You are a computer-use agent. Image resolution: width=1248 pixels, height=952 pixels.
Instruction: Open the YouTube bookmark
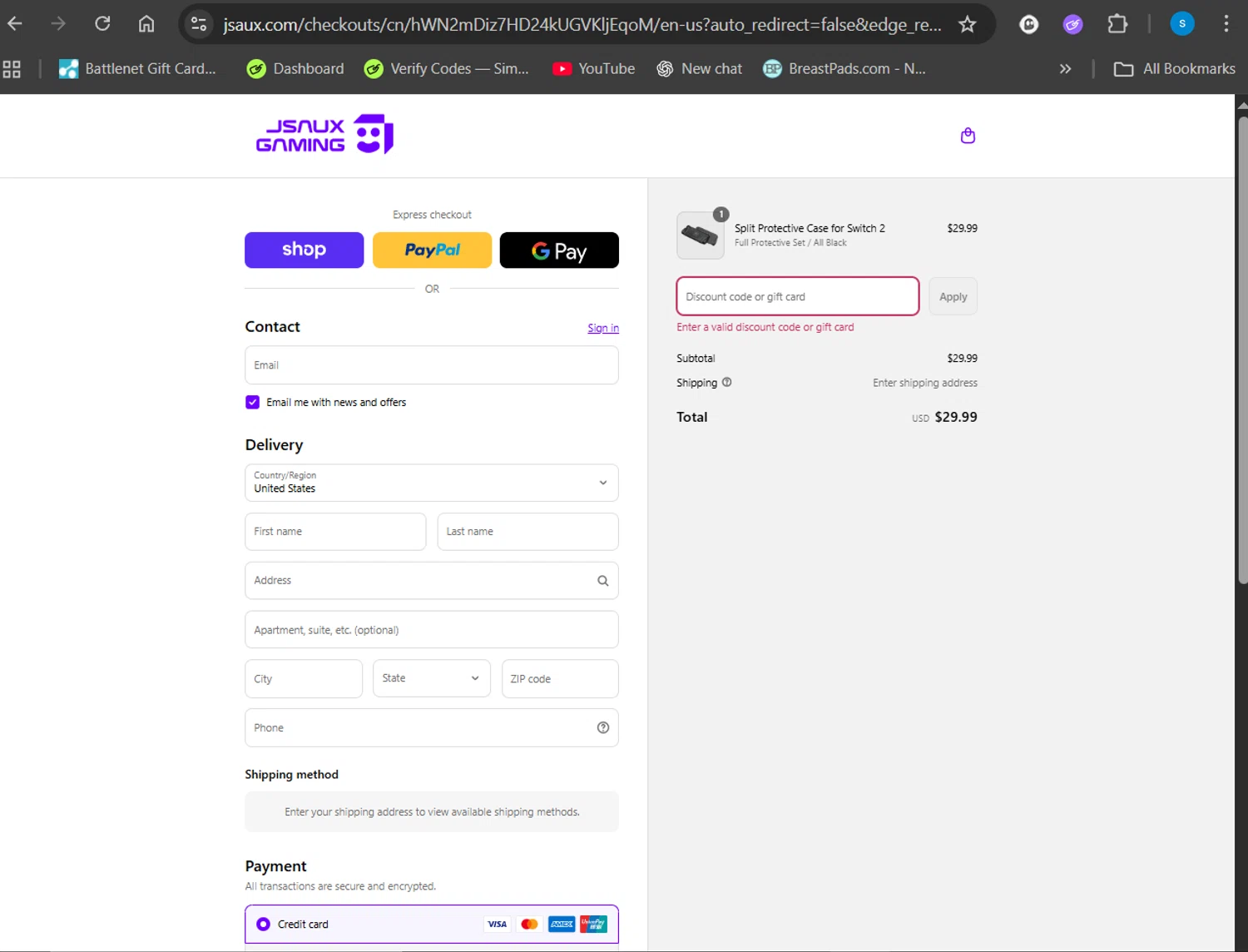click(x=594, y=69)
